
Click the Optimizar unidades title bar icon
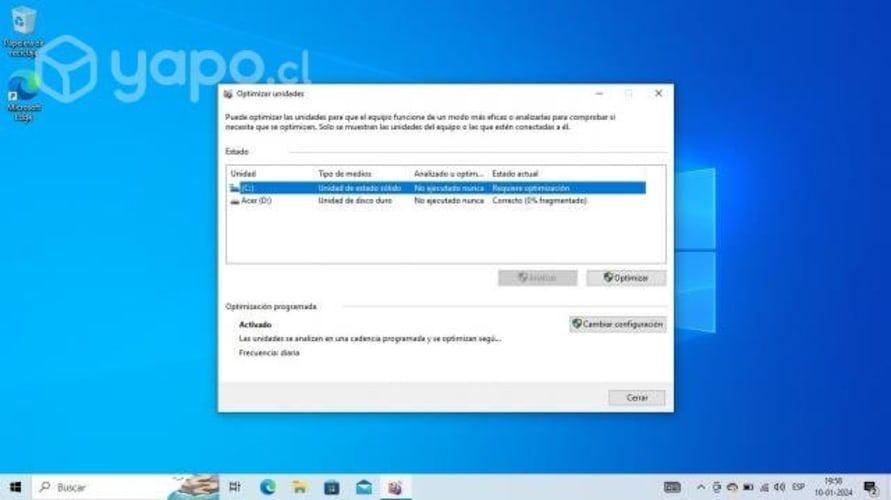(228, 94)
